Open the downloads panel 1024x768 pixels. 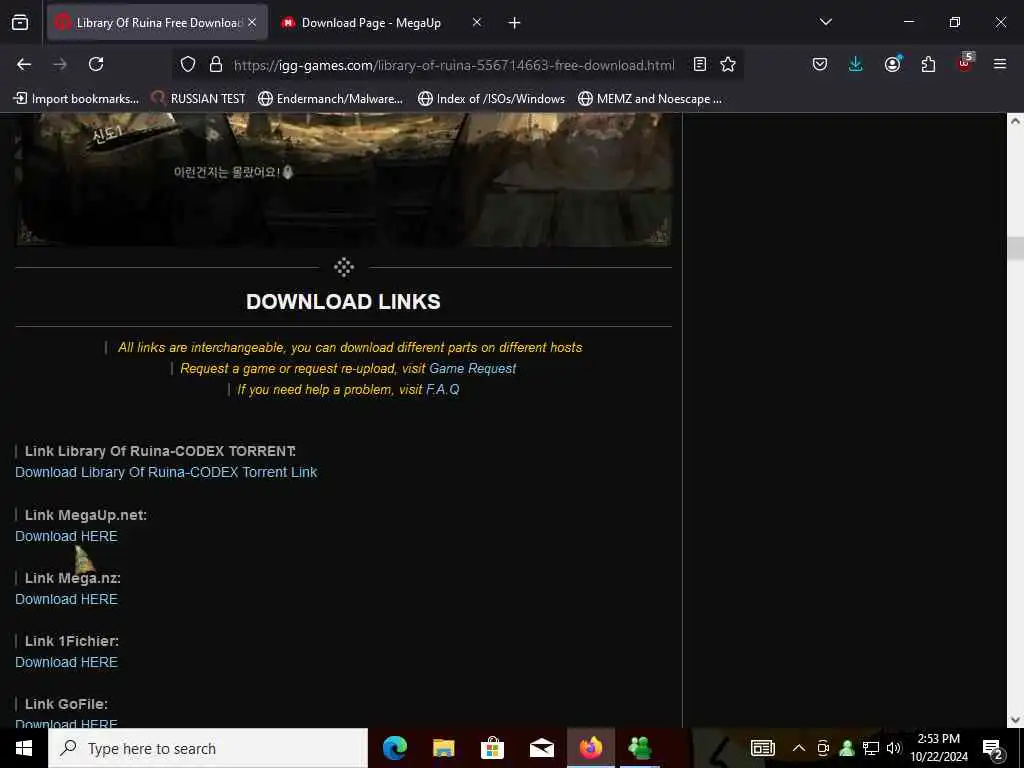[x=856, y=64]
